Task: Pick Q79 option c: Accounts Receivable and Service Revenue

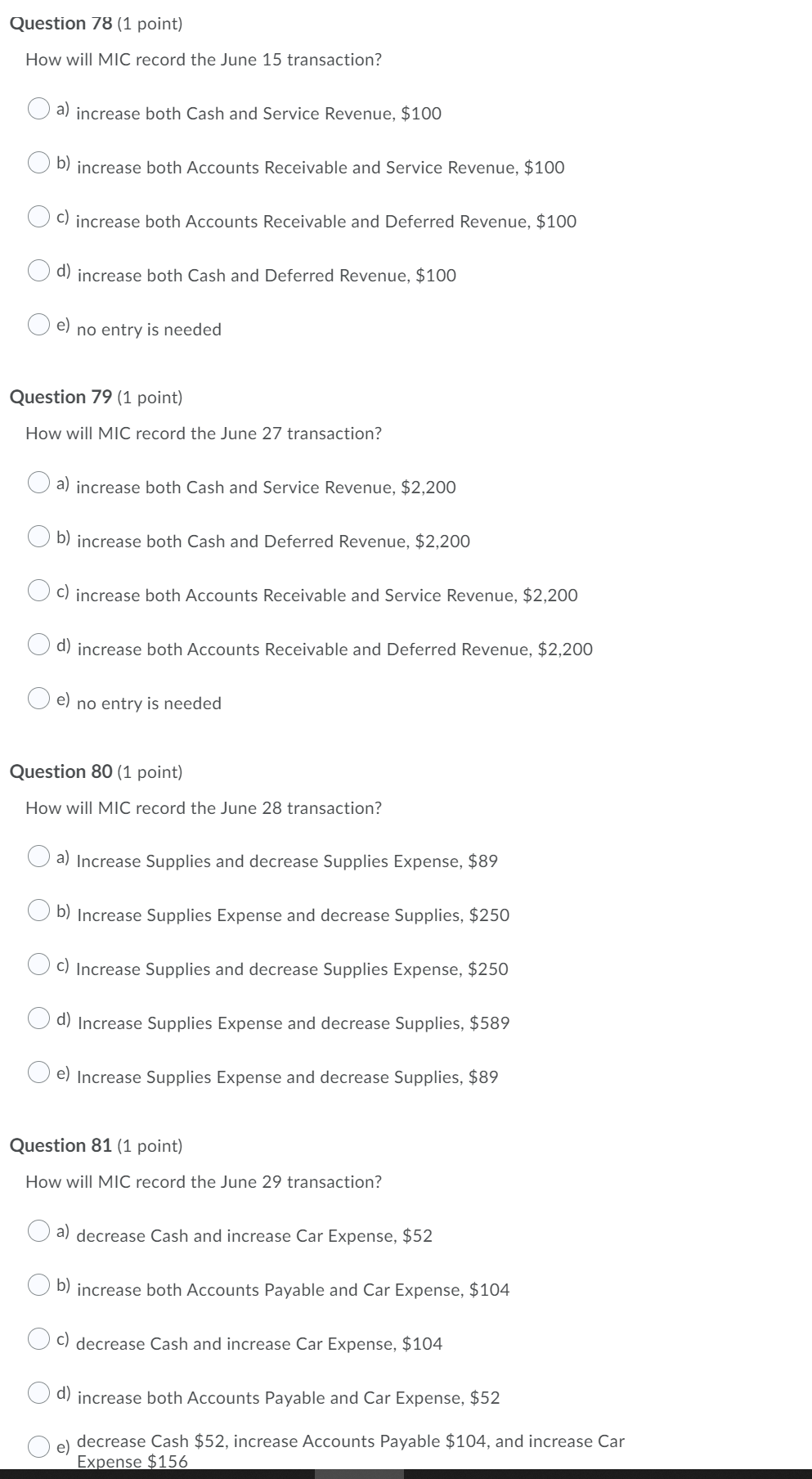Action: tap(39, 591)
